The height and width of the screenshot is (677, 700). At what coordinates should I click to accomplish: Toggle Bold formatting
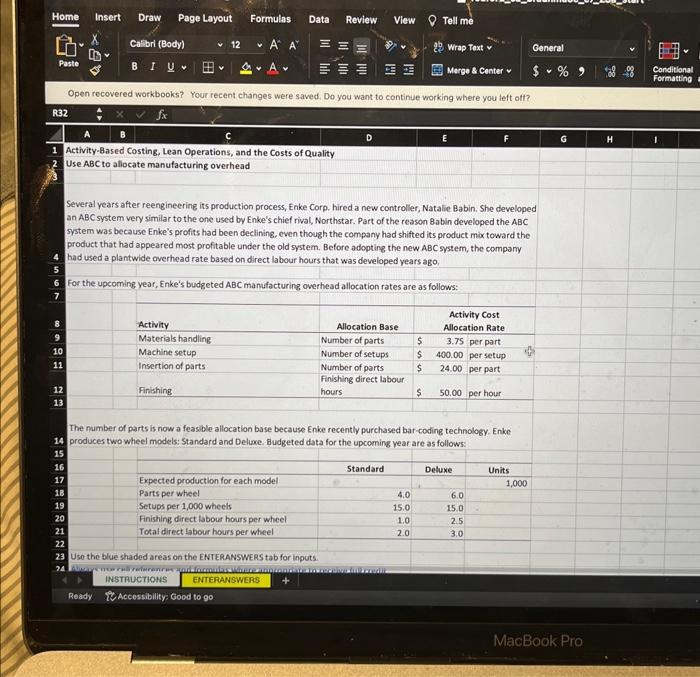pos(134,67)
